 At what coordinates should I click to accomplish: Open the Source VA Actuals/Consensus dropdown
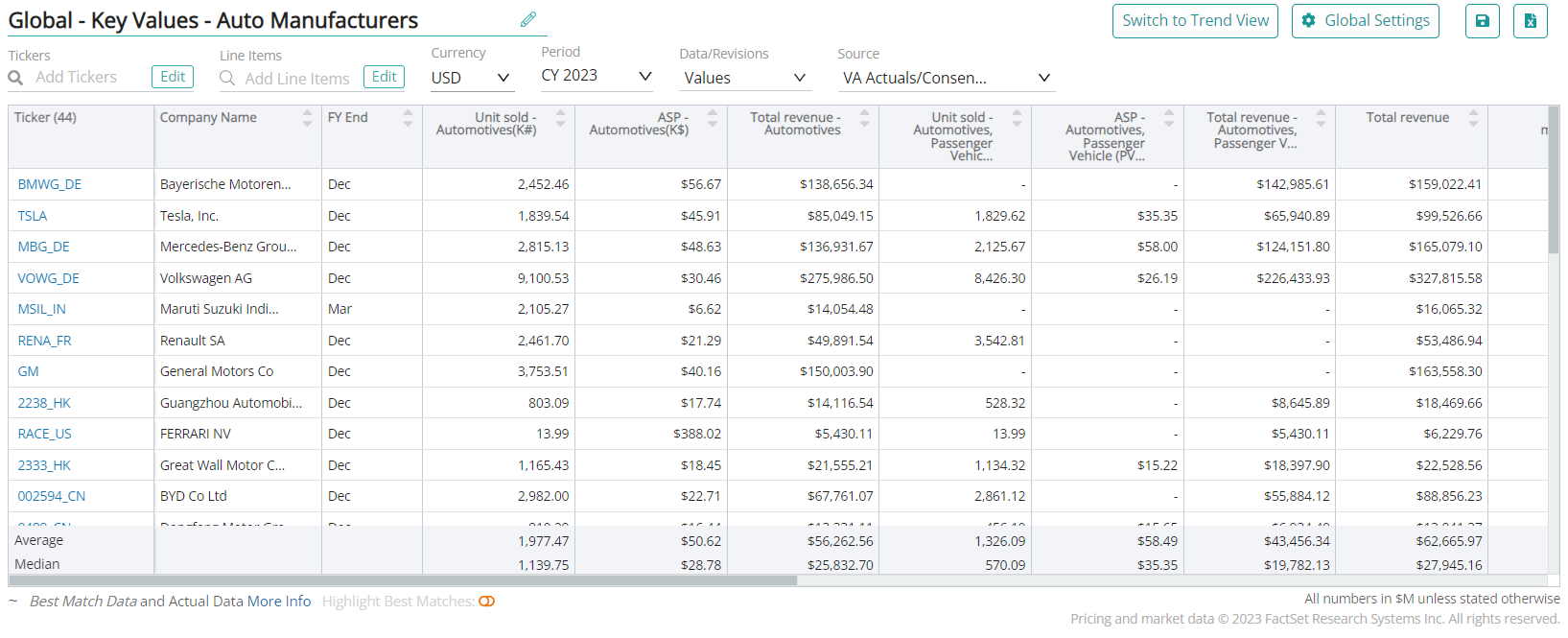(x=947, y=78)
